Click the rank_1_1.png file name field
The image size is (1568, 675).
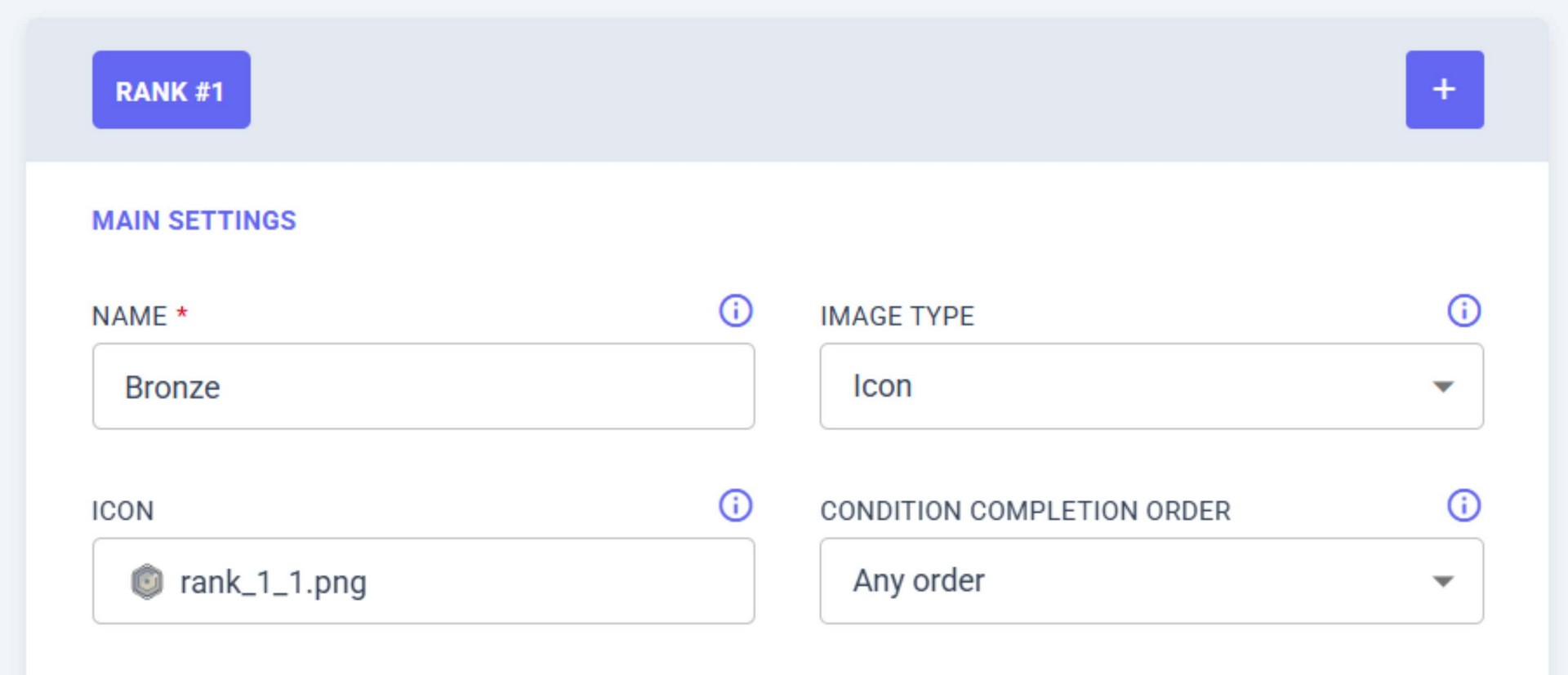(x=457, y=582)
